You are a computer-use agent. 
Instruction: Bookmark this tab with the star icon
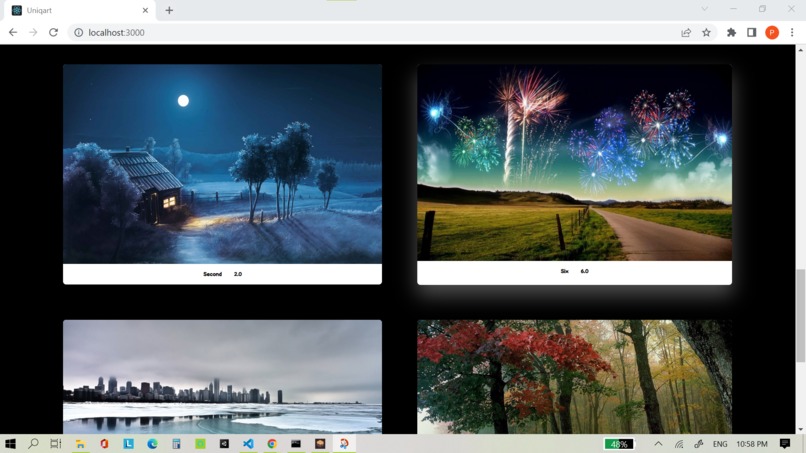click(x=706, y=32)
